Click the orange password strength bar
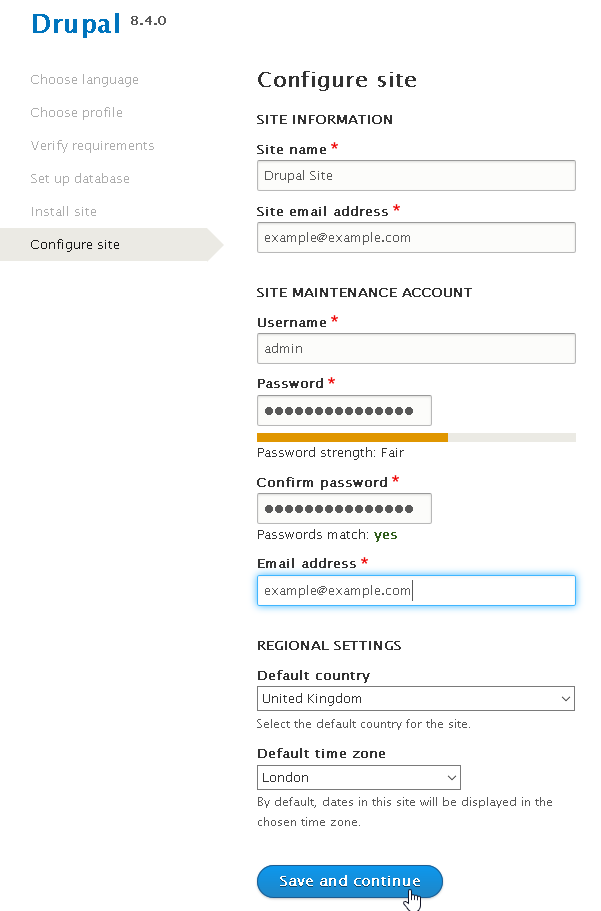The width and height of the screenshot is (601, 911). click(x=352, y=437)
